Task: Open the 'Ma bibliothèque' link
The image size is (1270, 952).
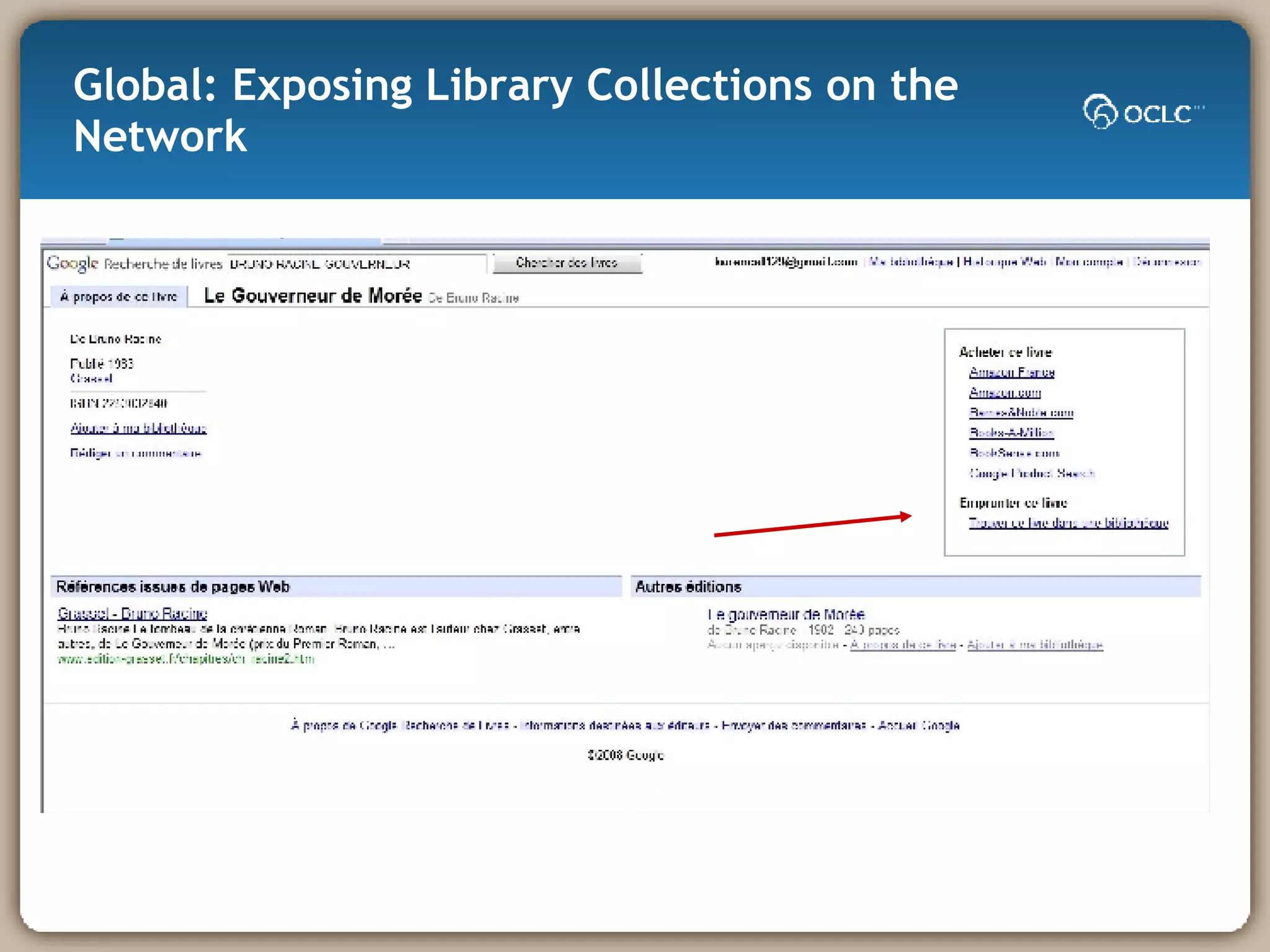Action: 910,262
